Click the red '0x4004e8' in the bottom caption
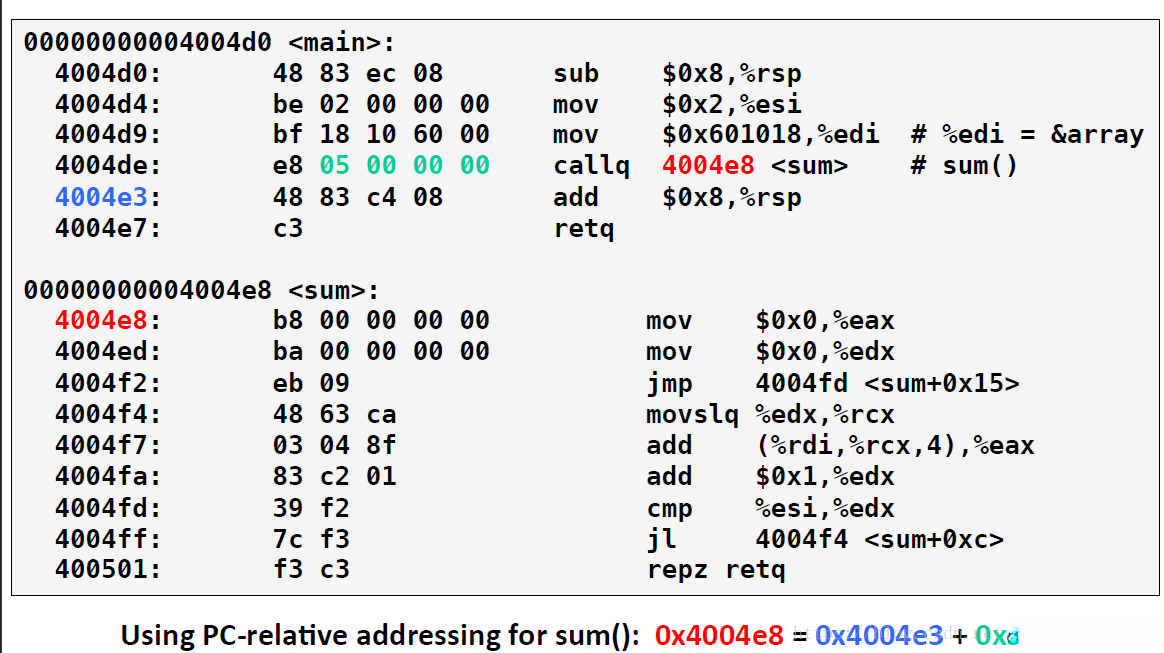The width and height of the screenshot is (1164, 653). tap(719, 636)
